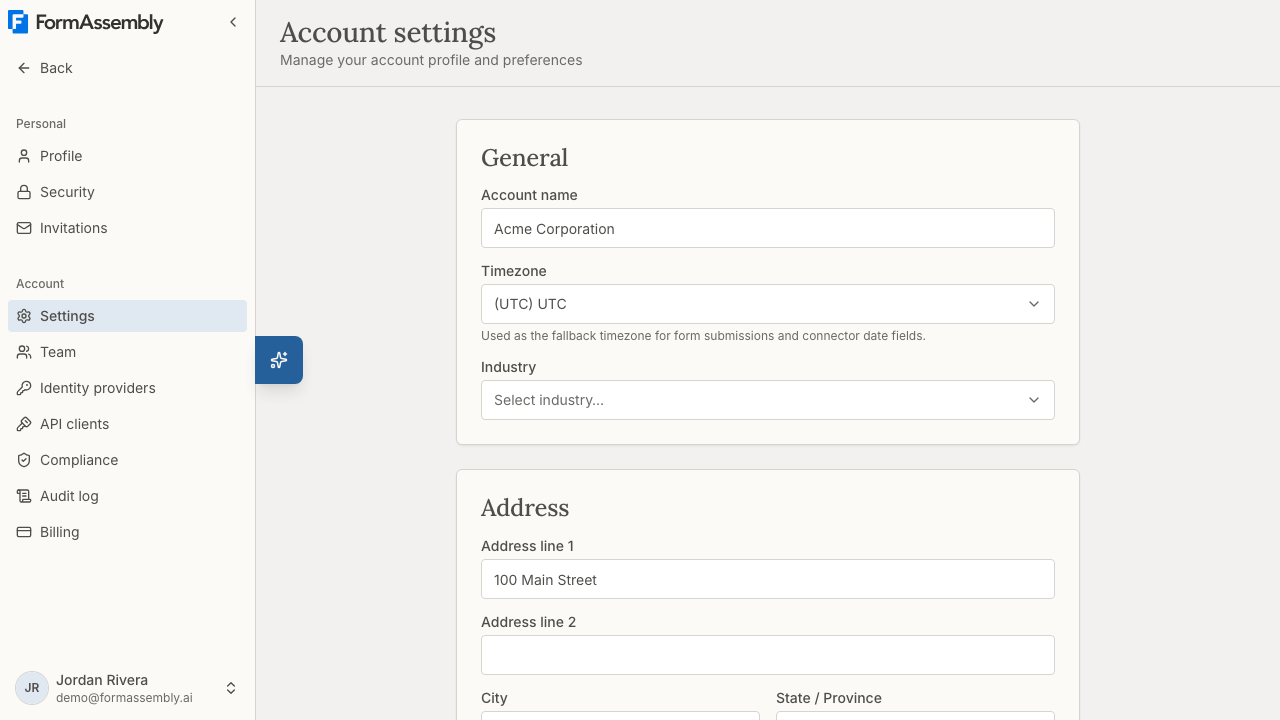Open the AI assistant sparkle button
The height and width of the screenshot is (720, 1280).
(279, 360)
